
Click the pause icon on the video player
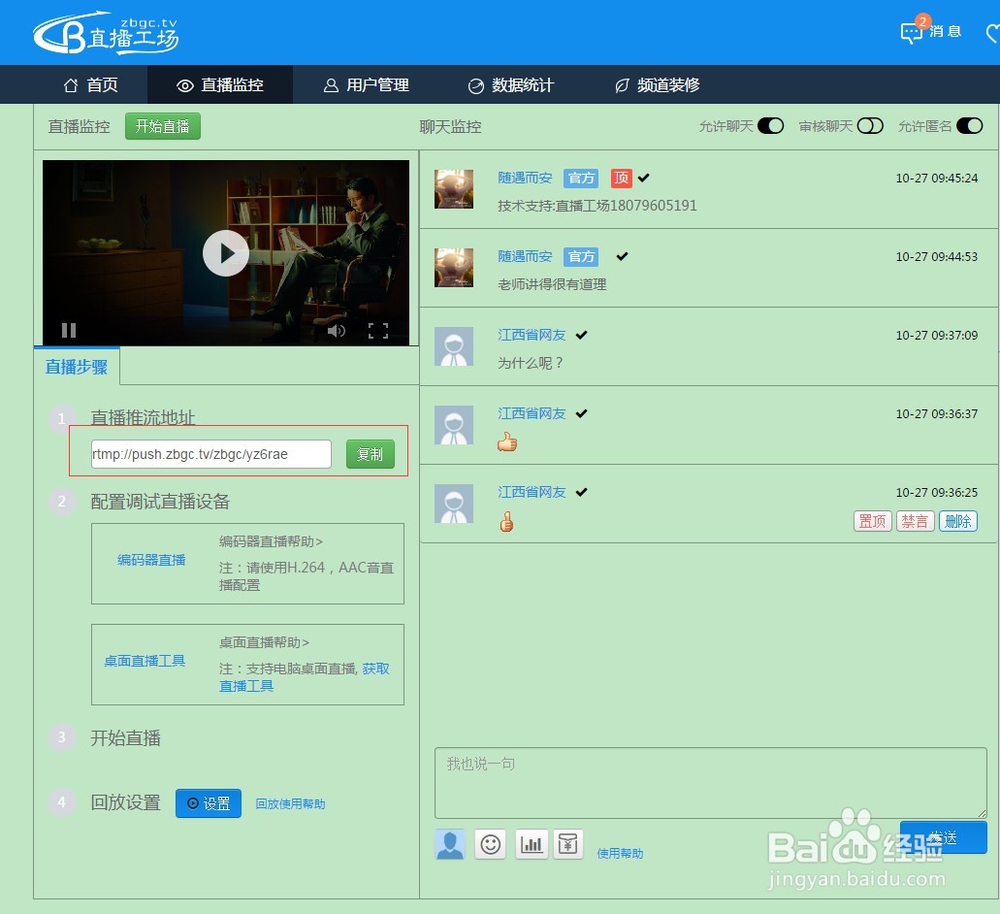(69, 330)
